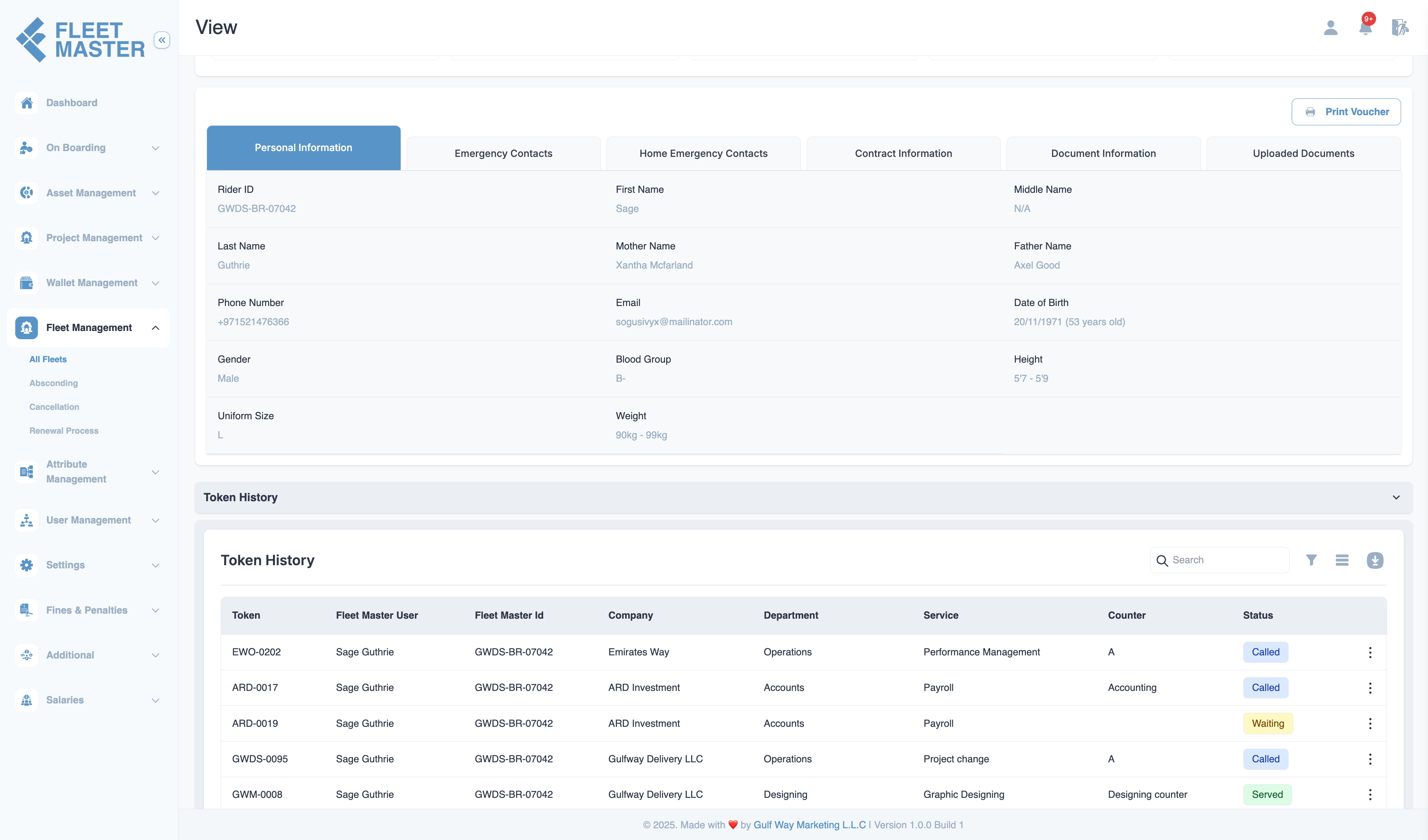The height and width of the screenshot is (840, 1428).
Task: Click the Waiting status badge for ARD-0019
Action: click(x=1268, y=723)
